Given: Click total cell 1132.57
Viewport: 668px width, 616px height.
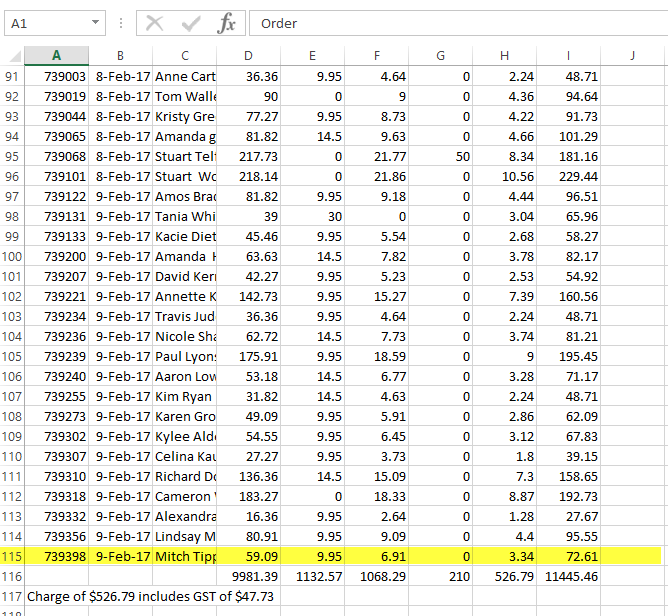Looking at the screenshot, I should coord(312,576).
